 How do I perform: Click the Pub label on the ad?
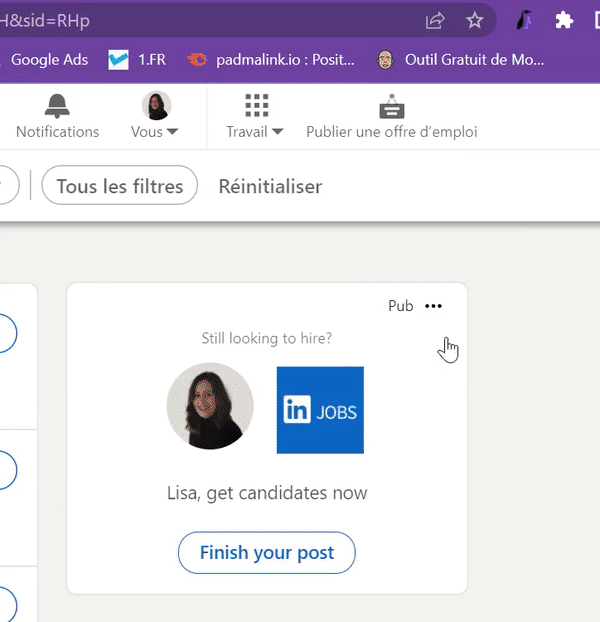click(x=401, y=306)
